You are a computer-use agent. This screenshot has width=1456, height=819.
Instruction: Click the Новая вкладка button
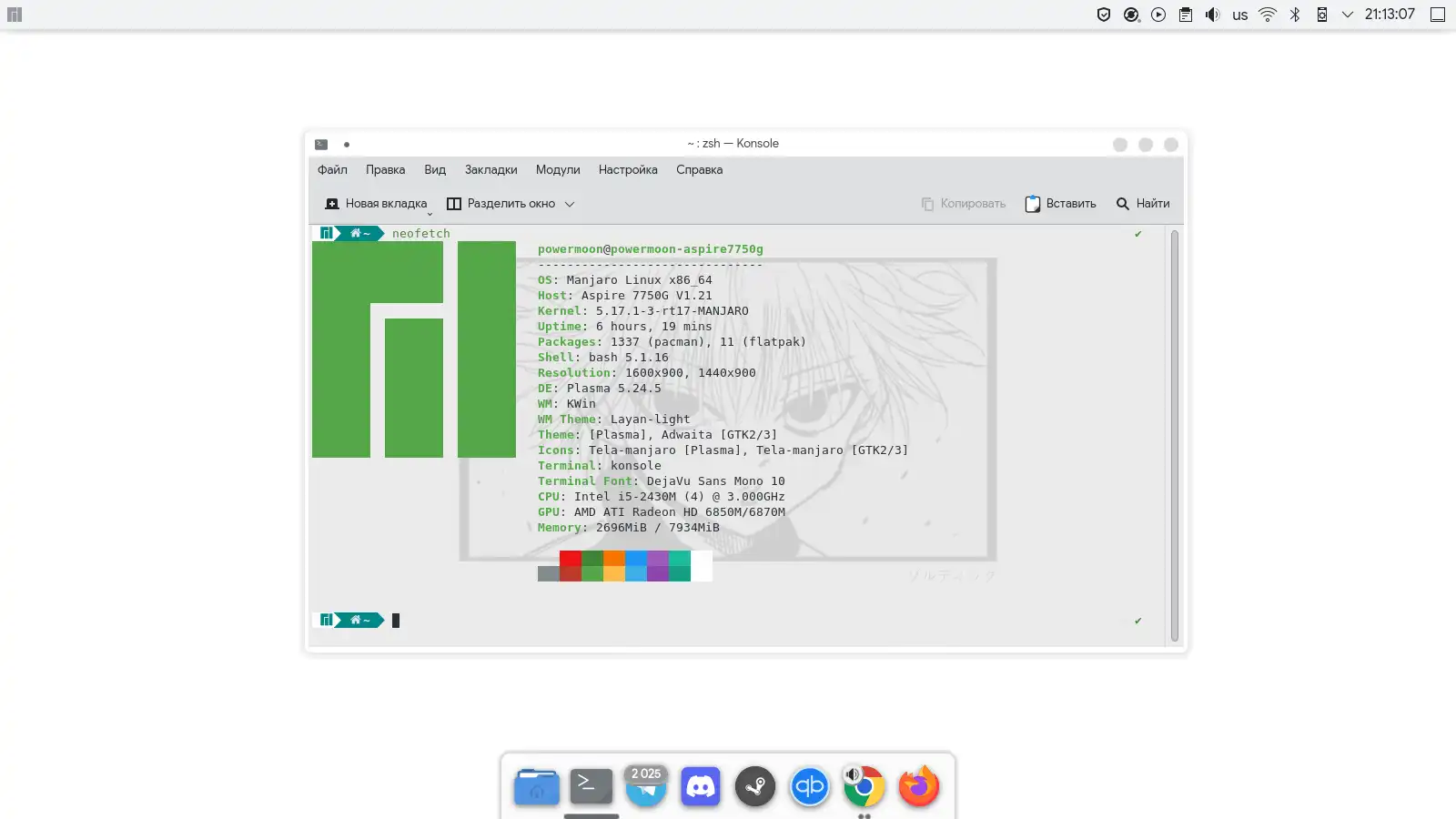pos(377,204)
